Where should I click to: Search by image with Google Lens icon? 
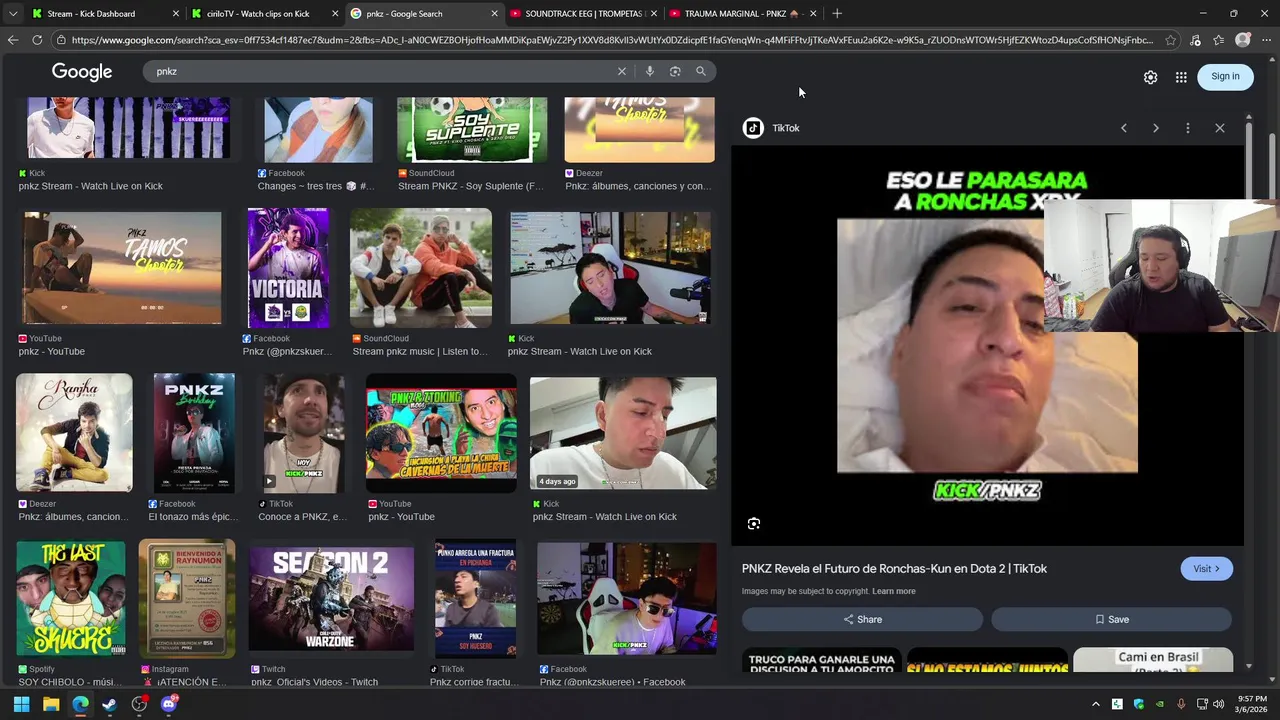click(675, 71)
